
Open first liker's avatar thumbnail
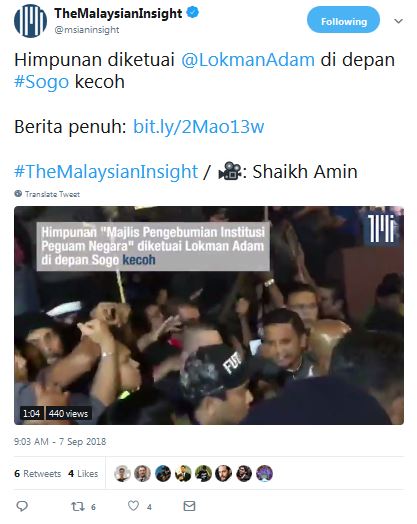(122, 474)
